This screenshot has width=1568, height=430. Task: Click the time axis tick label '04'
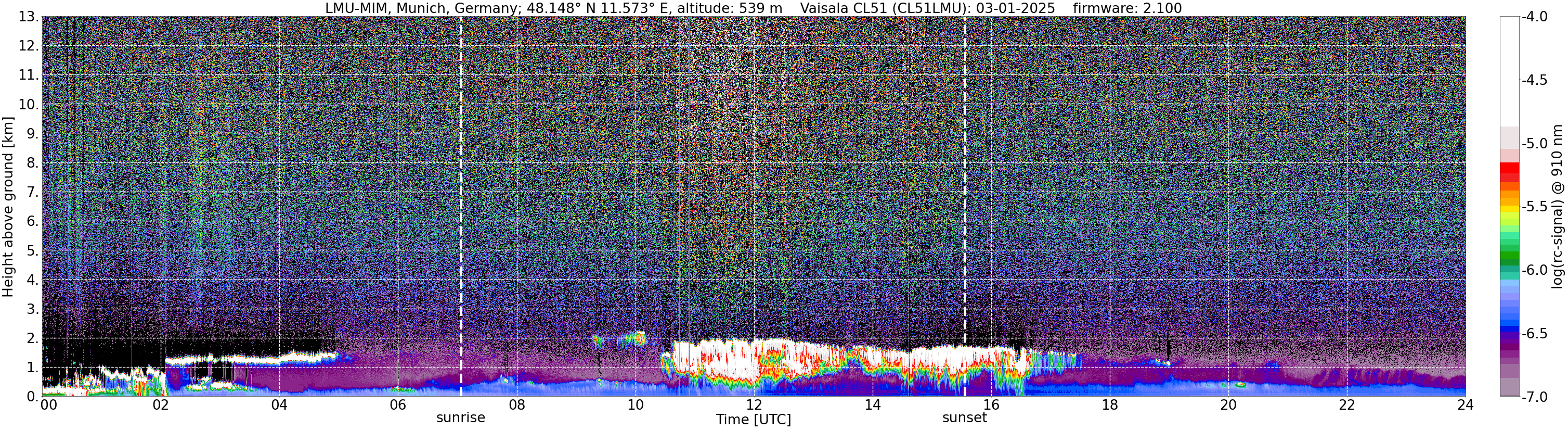click(x=279, y=405)
